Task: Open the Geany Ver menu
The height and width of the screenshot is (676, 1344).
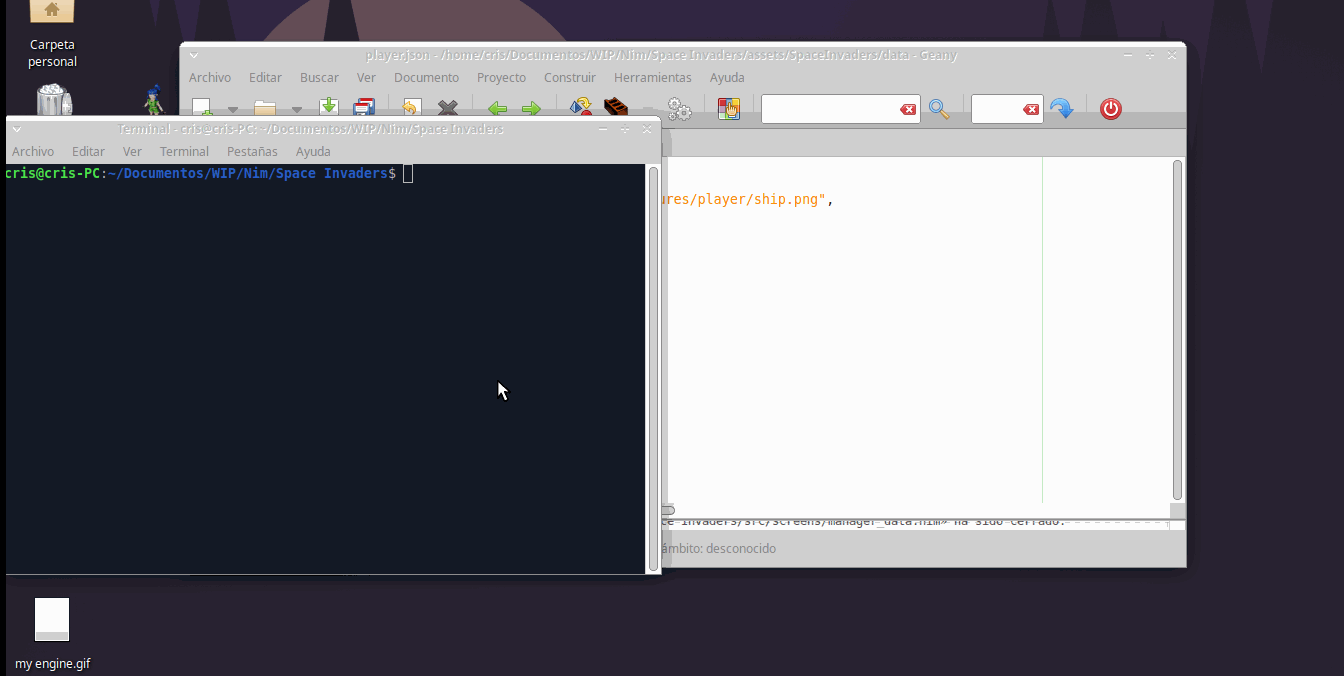Action: tap(366, 77)
